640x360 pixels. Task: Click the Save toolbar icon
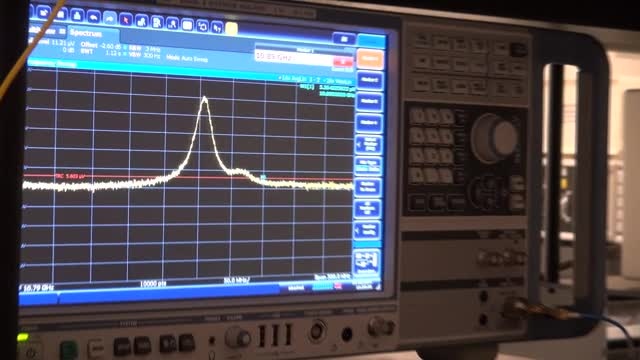[x=60, y=14]
